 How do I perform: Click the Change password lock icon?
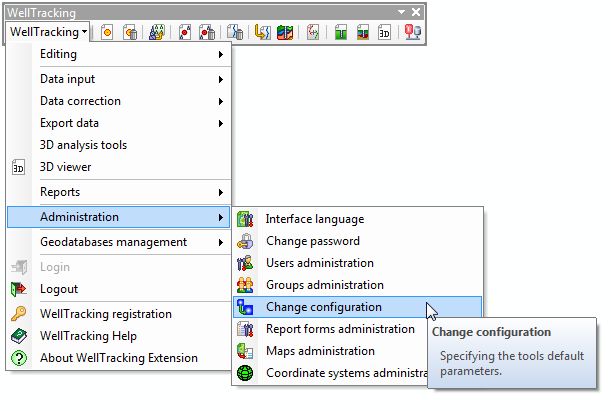pos(245,241)
